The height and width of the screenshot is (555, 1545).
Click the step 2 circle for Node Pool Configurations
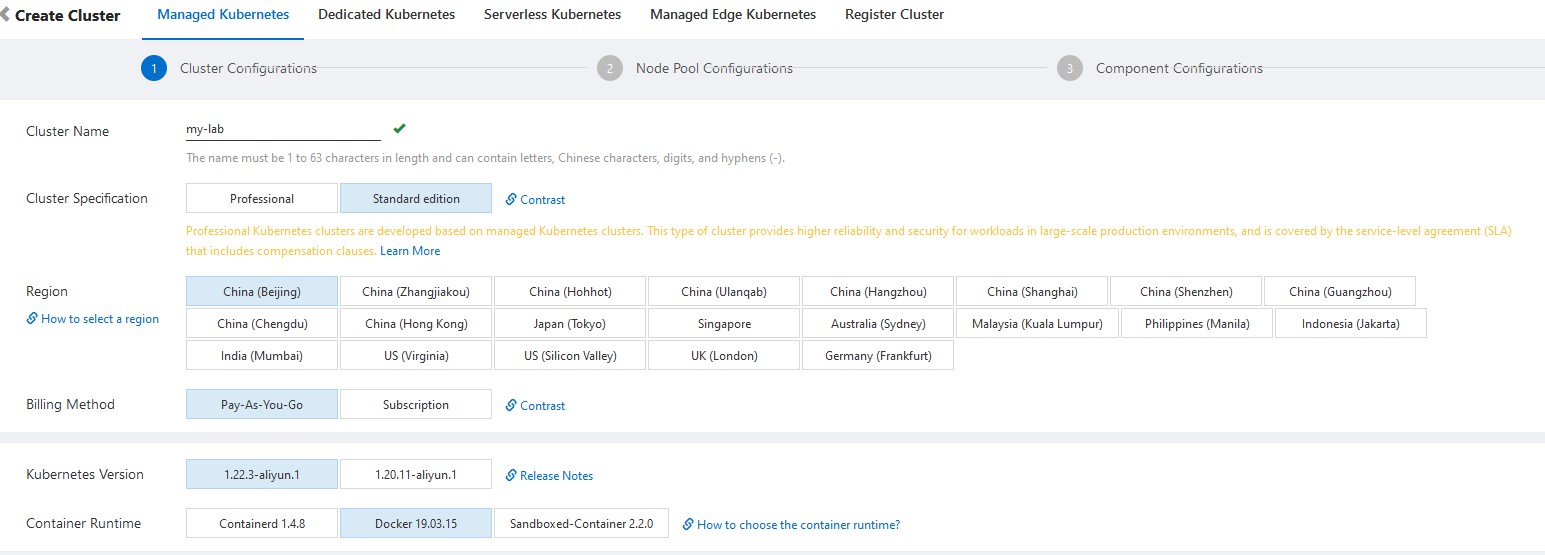(x=609, y=68)
